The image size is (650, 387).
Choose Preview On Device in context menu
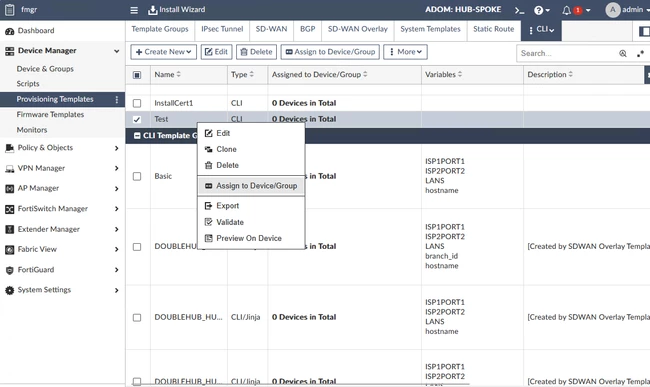point(251,239)
